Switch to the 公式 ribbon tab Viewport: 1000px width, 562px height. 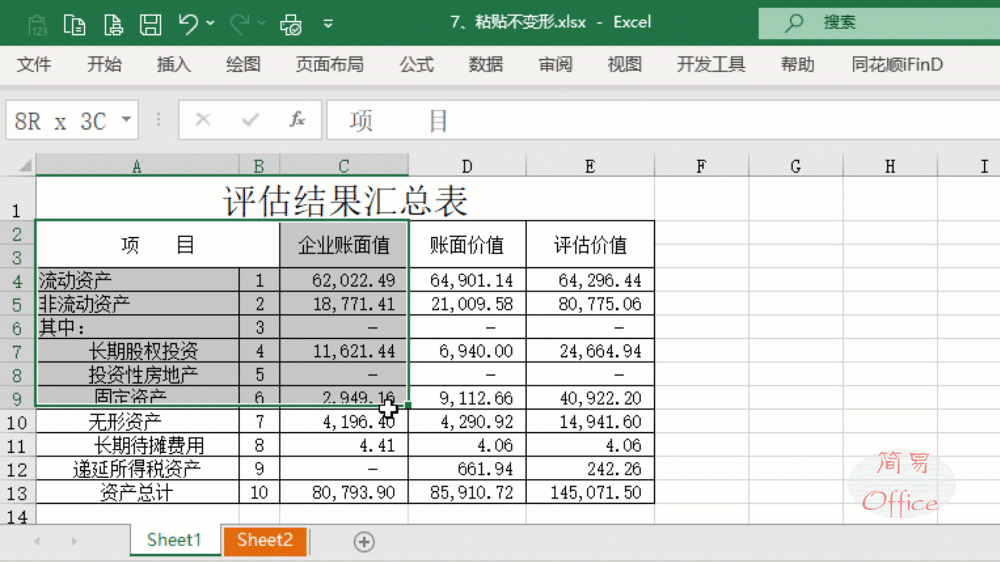coord(416,64)
